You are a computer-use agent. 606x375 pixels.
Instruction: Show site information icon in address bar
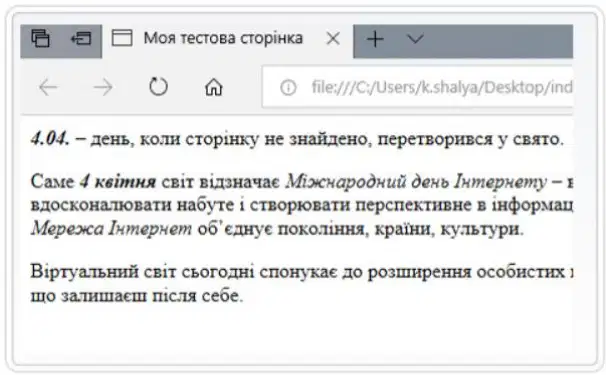(x=288, y=88)
